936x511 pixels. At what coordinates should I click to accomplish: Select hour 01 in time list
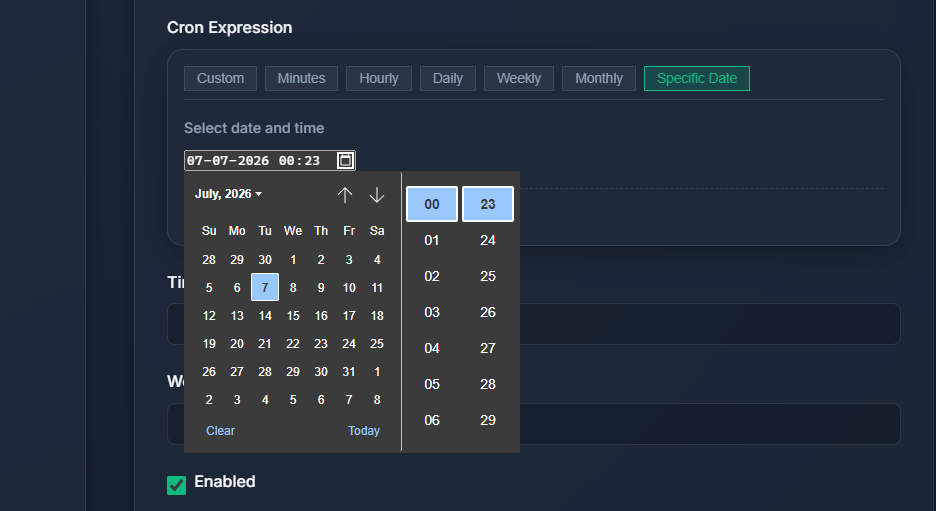point(432,240)
